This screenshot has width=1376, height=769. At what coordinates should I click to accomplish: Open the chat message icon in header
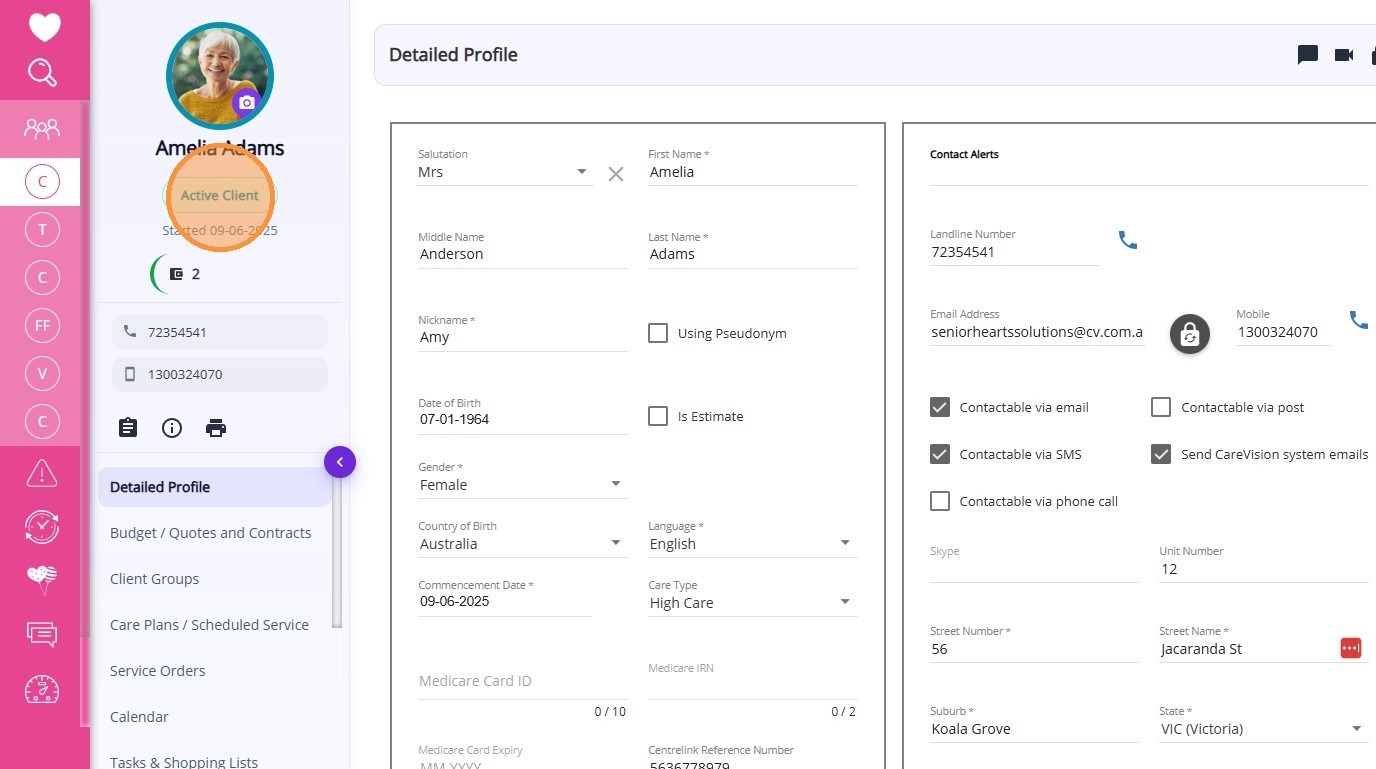tap(1307, 55)
